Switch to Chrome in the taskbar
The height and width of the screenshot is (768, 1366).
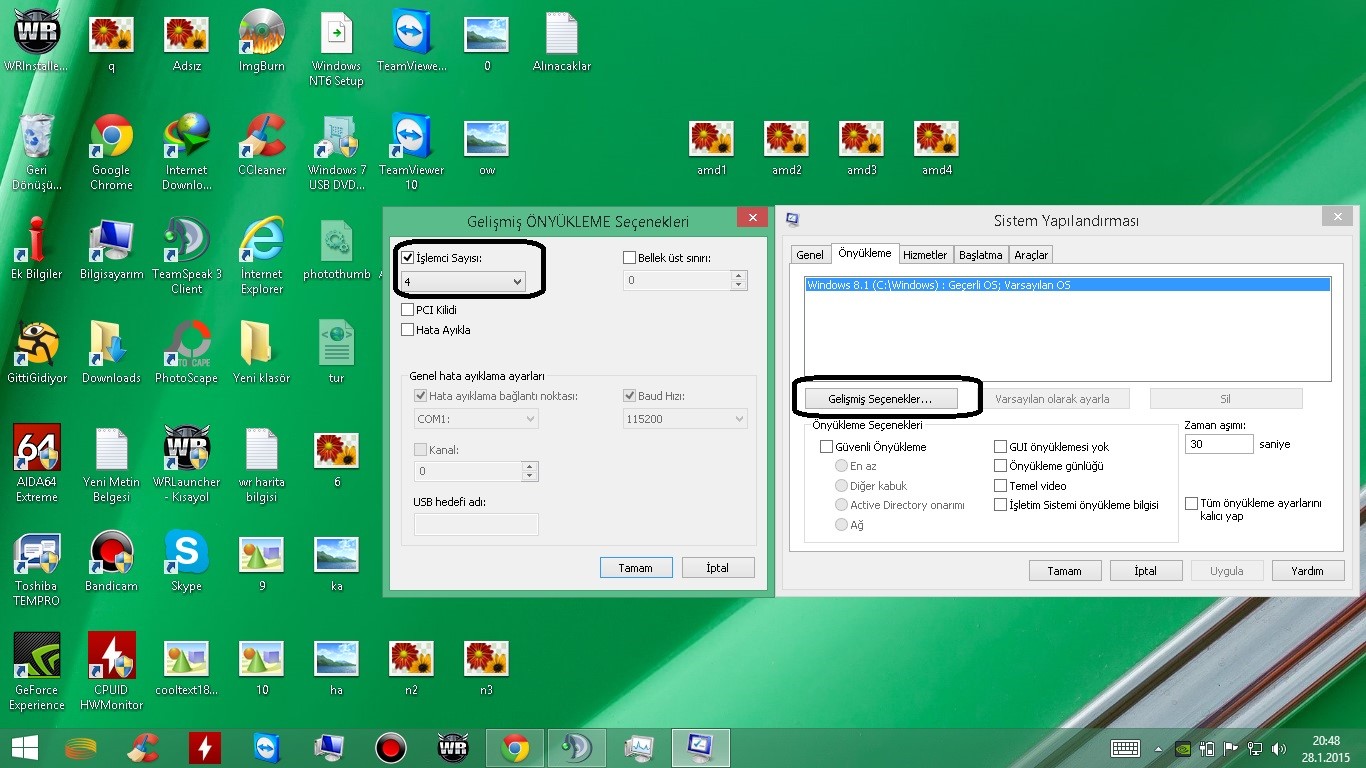pyautogui.click(x=515, y=748)
